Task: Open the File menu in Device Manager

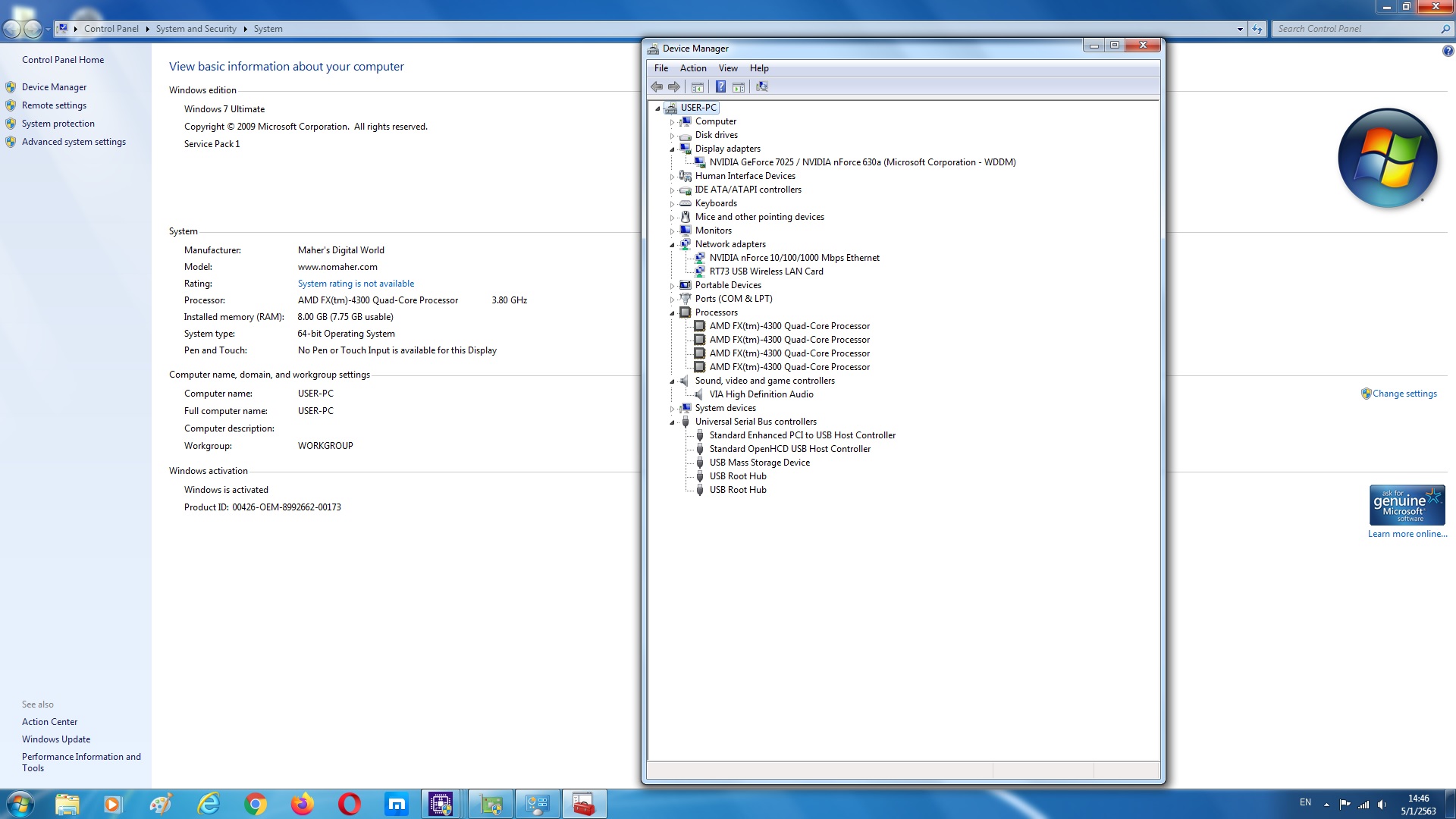Action: pos(661,68)
